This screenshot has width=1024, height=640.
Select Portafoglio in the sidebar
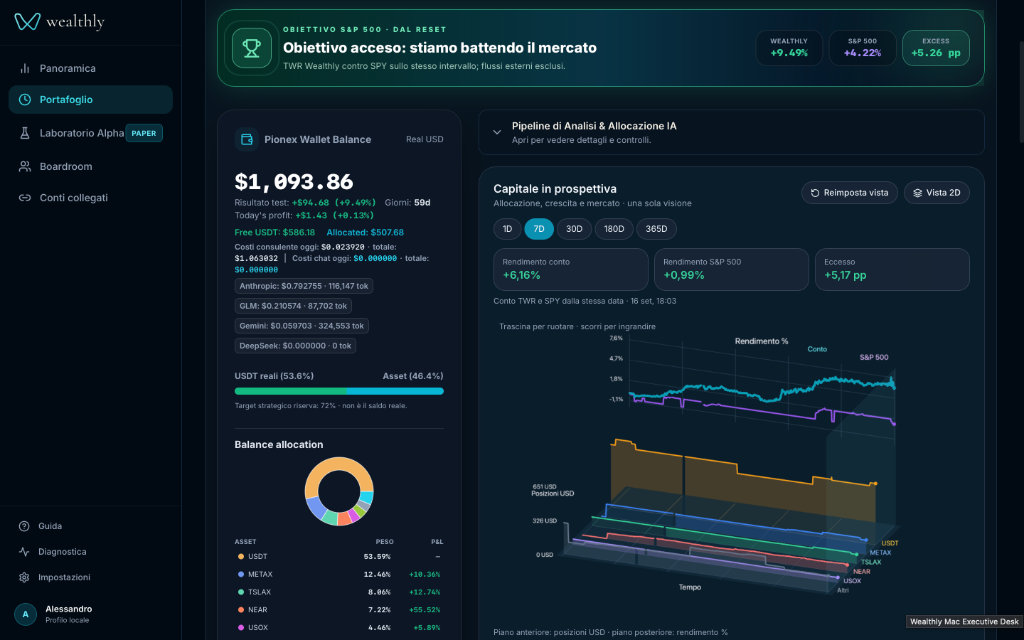(x=90, y=99)
